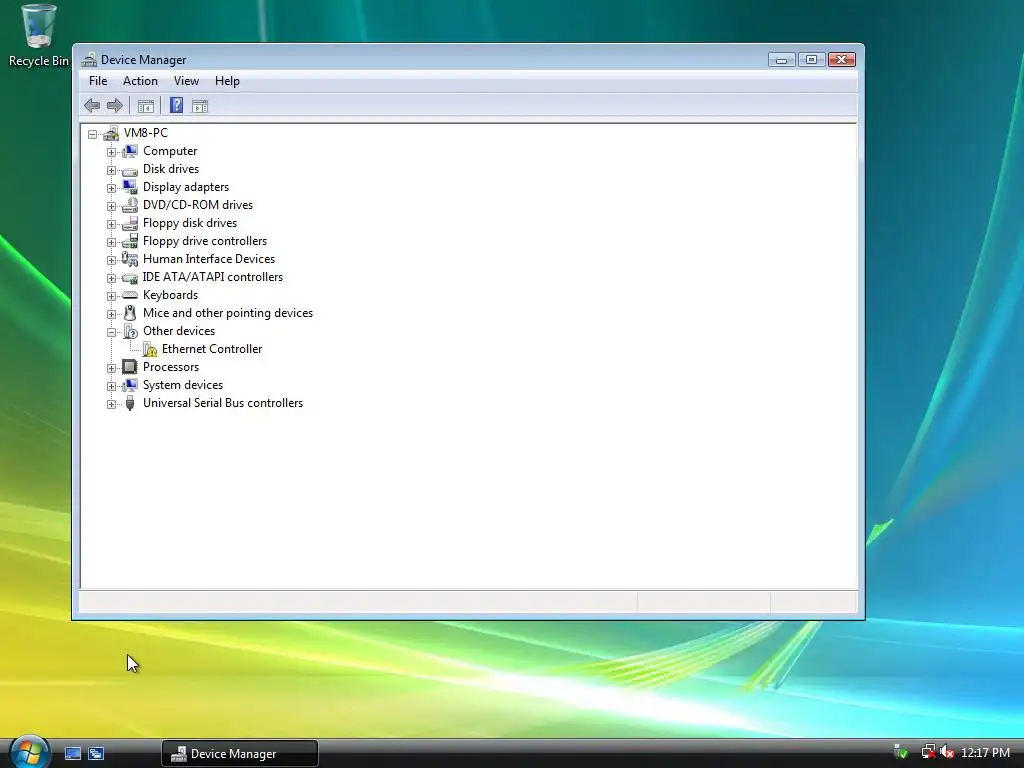Expand Mice and other pointing devices

click(111, 314)
